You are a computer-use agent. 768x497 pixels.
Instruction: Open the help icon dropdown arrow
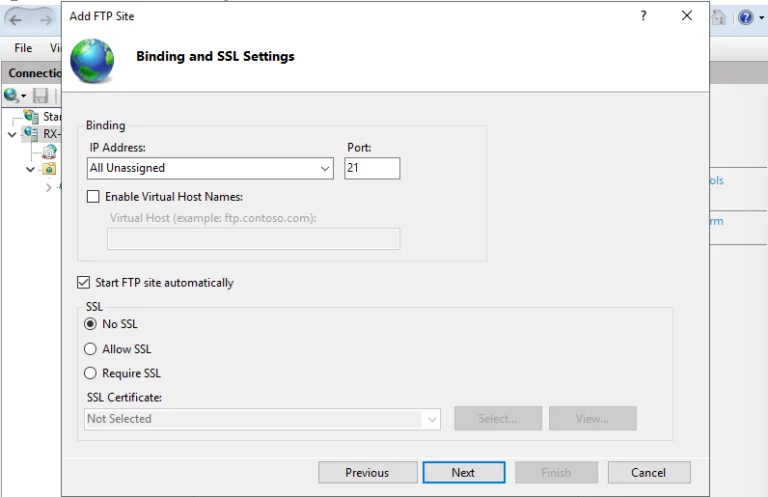click(x=761, y=18)
